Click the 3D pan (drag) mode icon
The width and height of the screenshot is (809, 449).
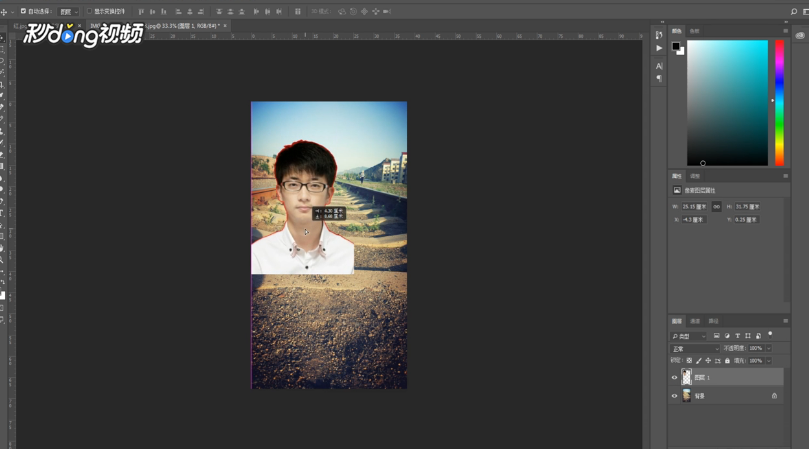[x=364, y=11]
